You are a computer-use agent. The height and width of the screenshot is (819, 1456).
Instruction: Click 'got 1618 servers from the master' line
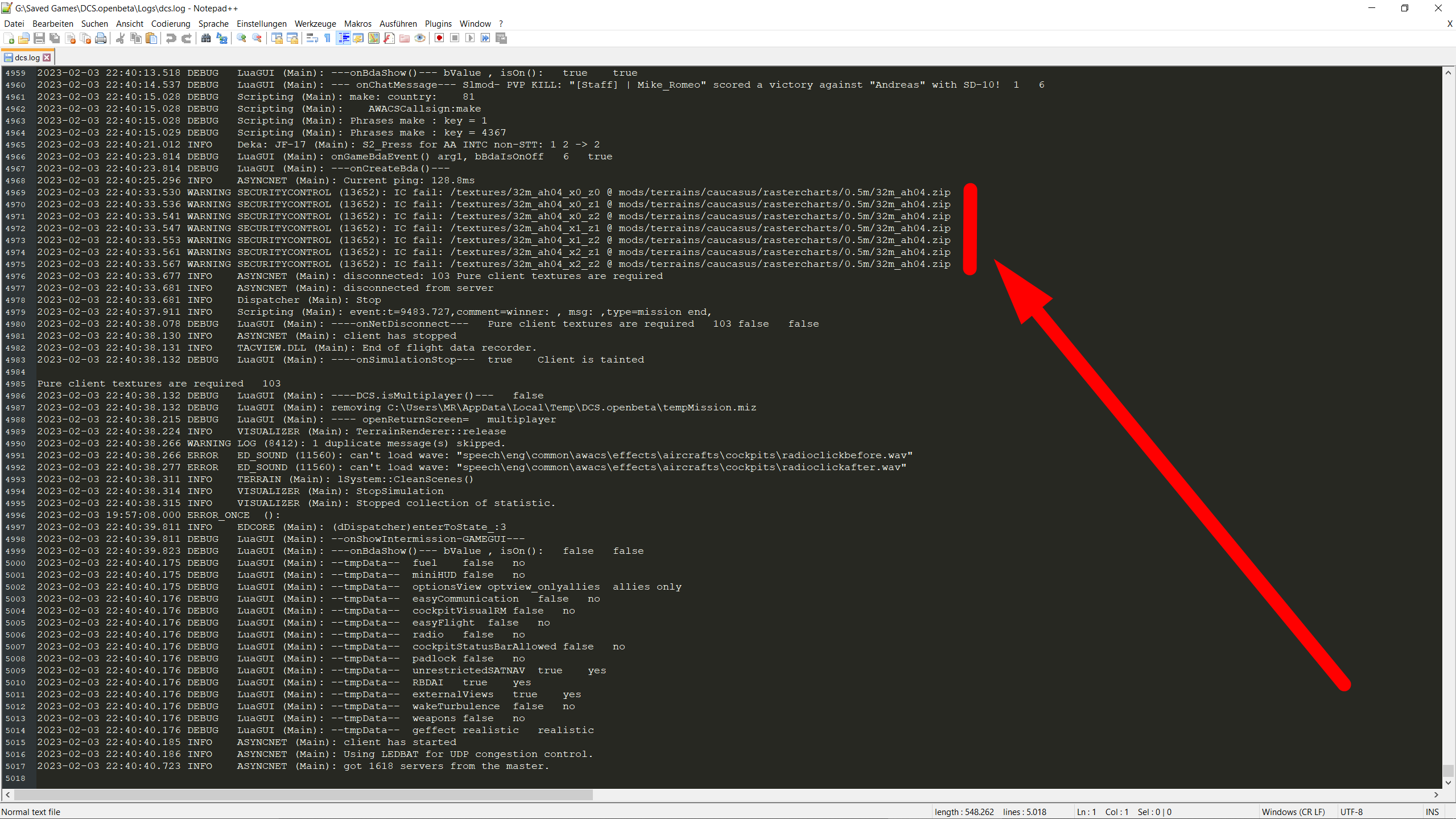[x=447, y=766]
